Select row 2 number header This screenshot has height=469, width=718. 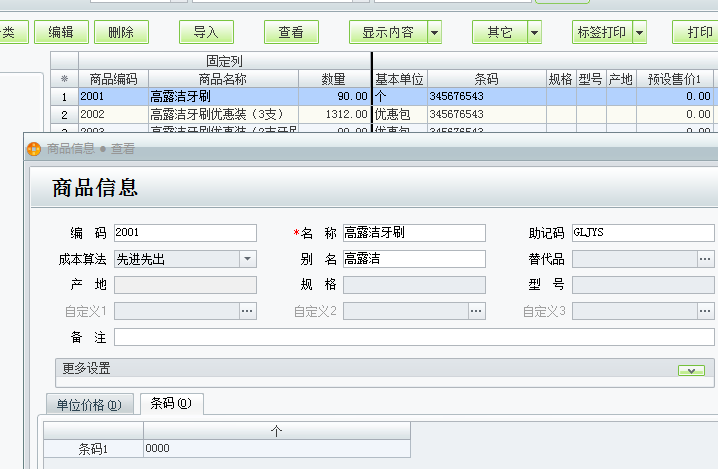[65, 115]
